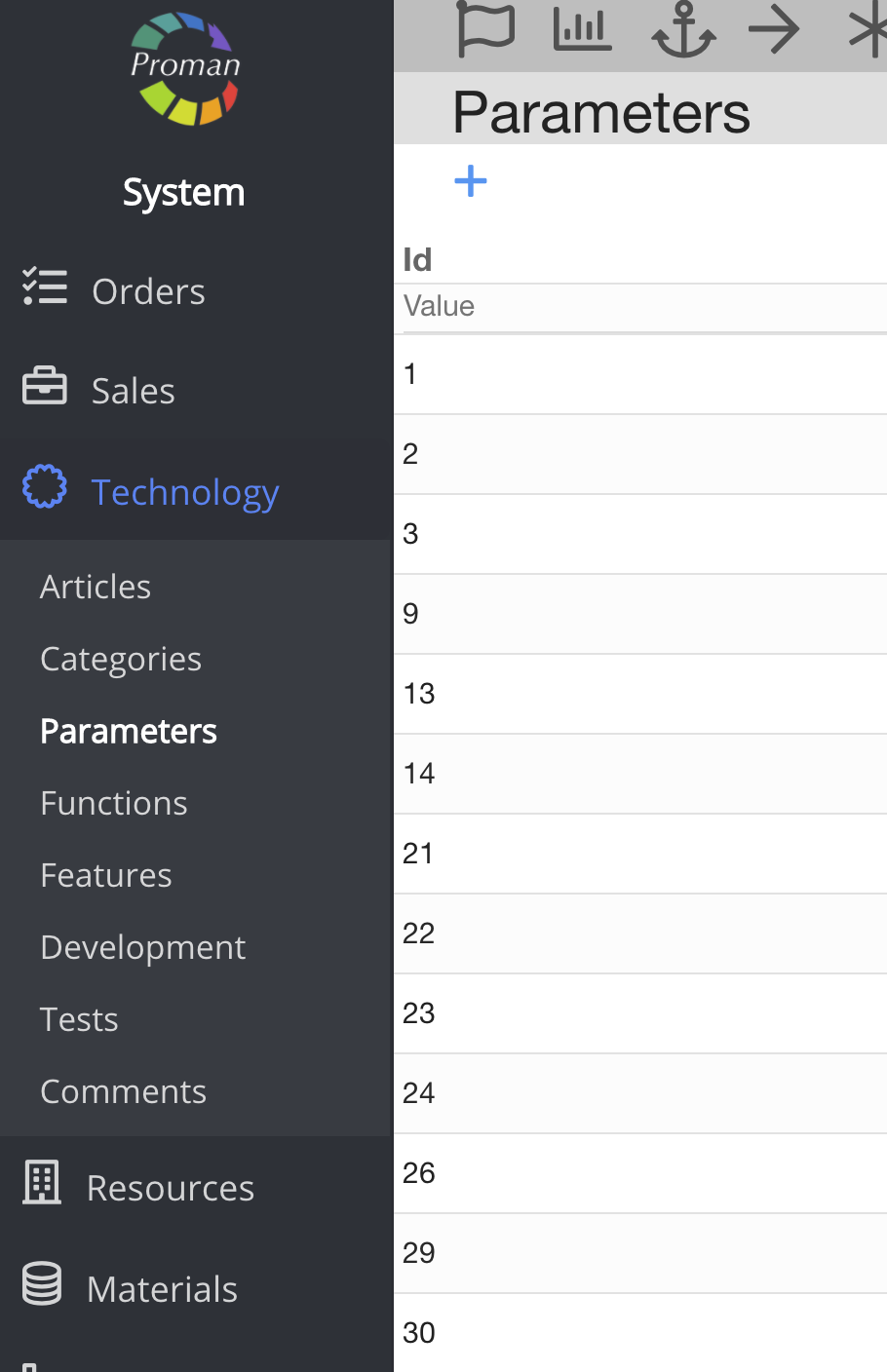Image resolution: width=887 pixels, height=1372 pixels.
Task: Open the bar chart icon in toolbar
Action: click(x=582, y=29)
